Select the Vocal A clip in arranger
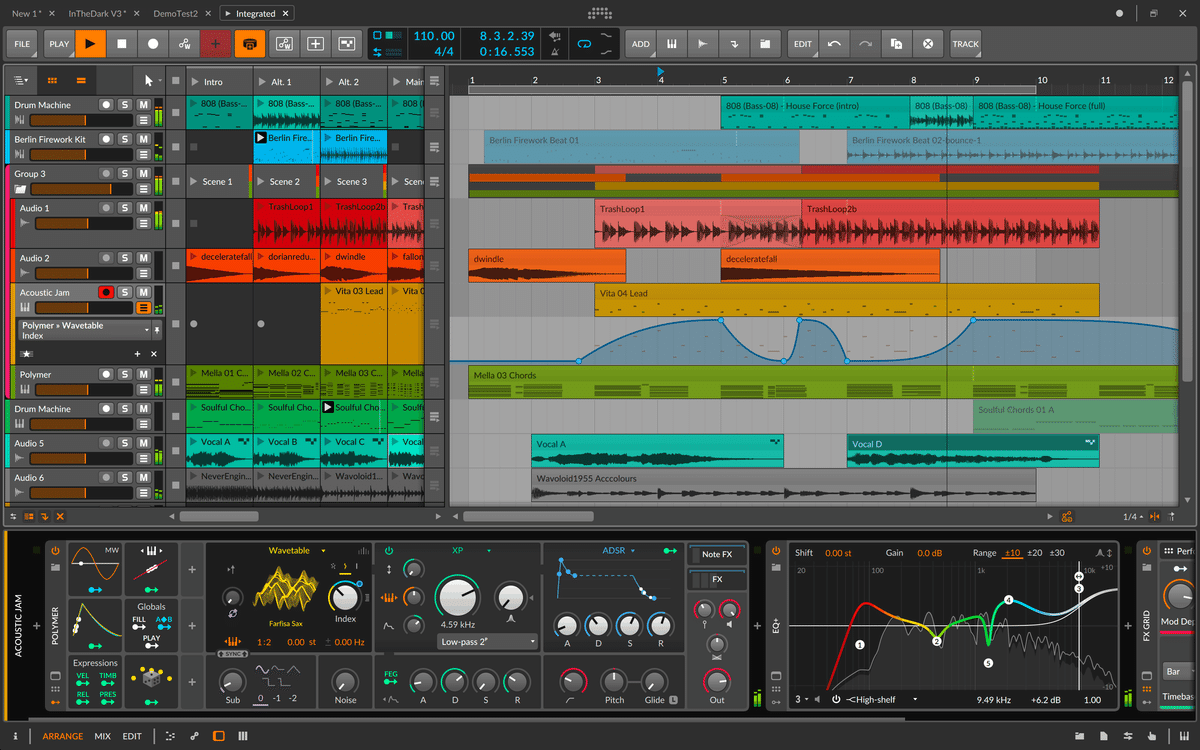Viewport: 1200px width, 750px height. pyautogui.click(x=658, y=450)
